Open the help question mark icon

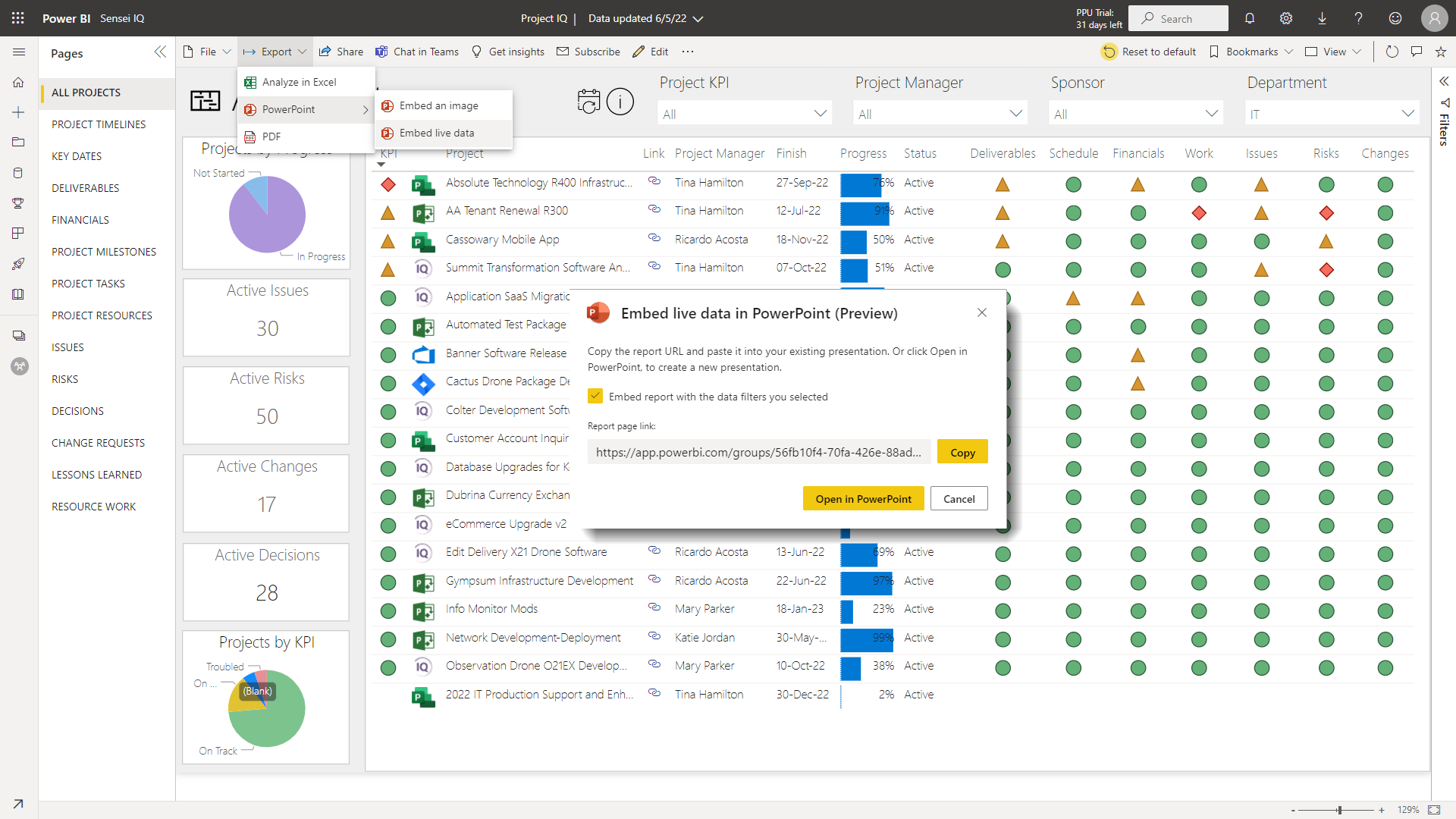[1358, 18]
